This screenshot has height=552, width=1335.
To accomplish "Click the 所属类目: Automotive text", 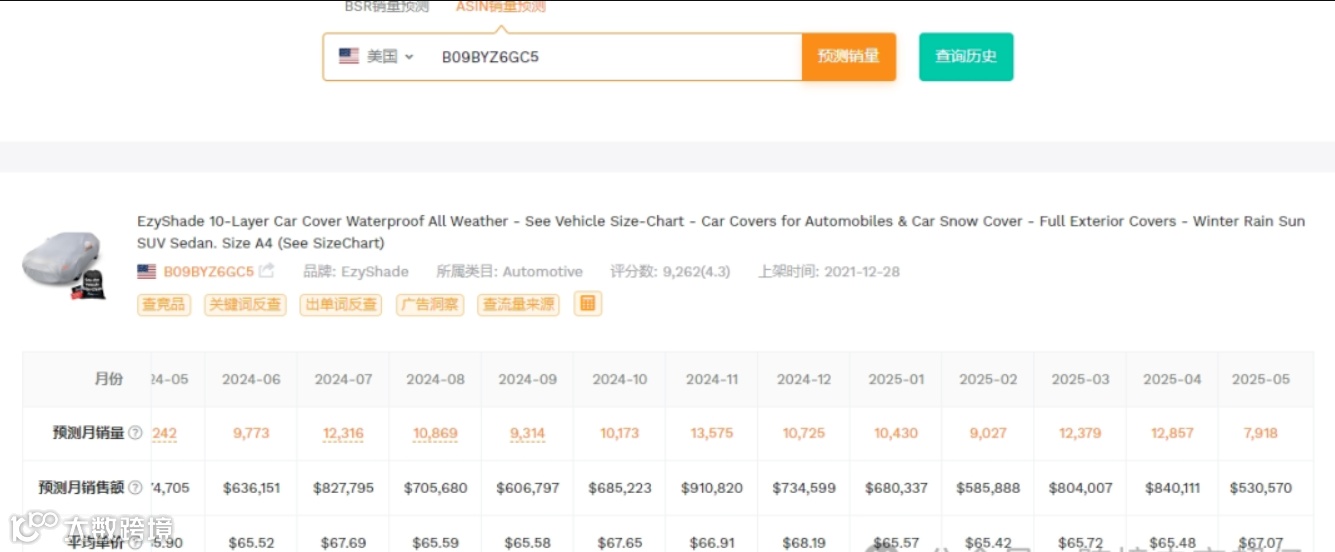I will coord(510,271).
